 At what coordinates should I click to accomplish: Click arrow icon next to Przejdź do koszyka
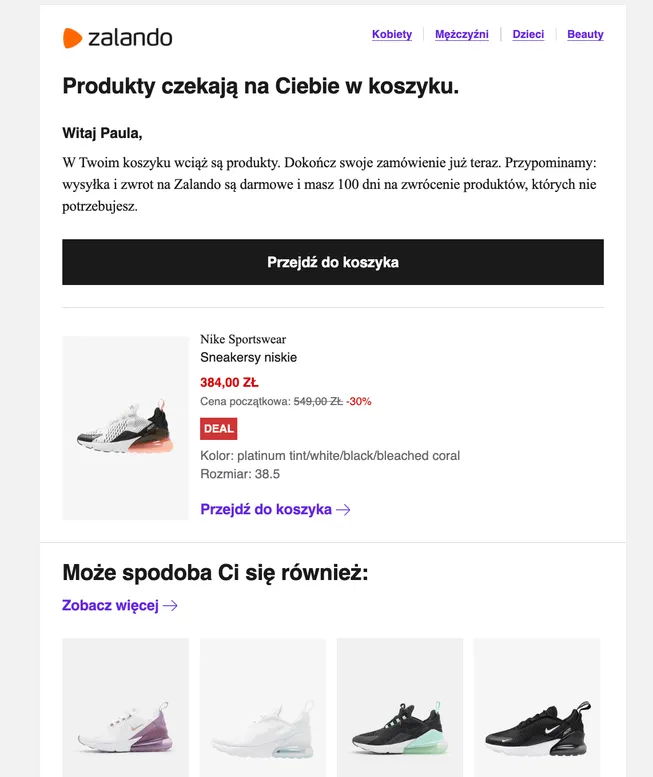tap(343, 510)
